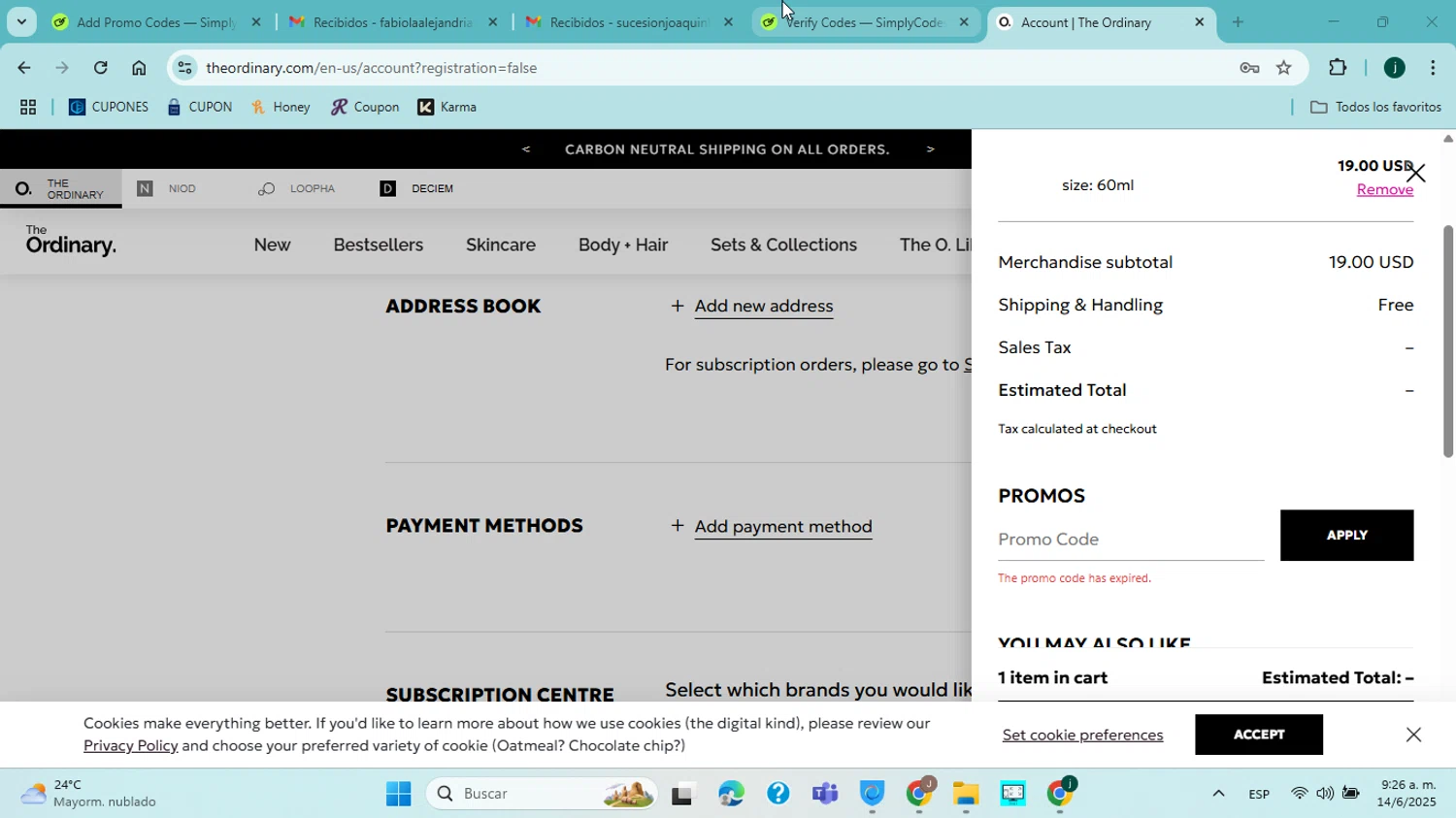
Task: Open File Explorer from taskbar
Action: point(965,794)
